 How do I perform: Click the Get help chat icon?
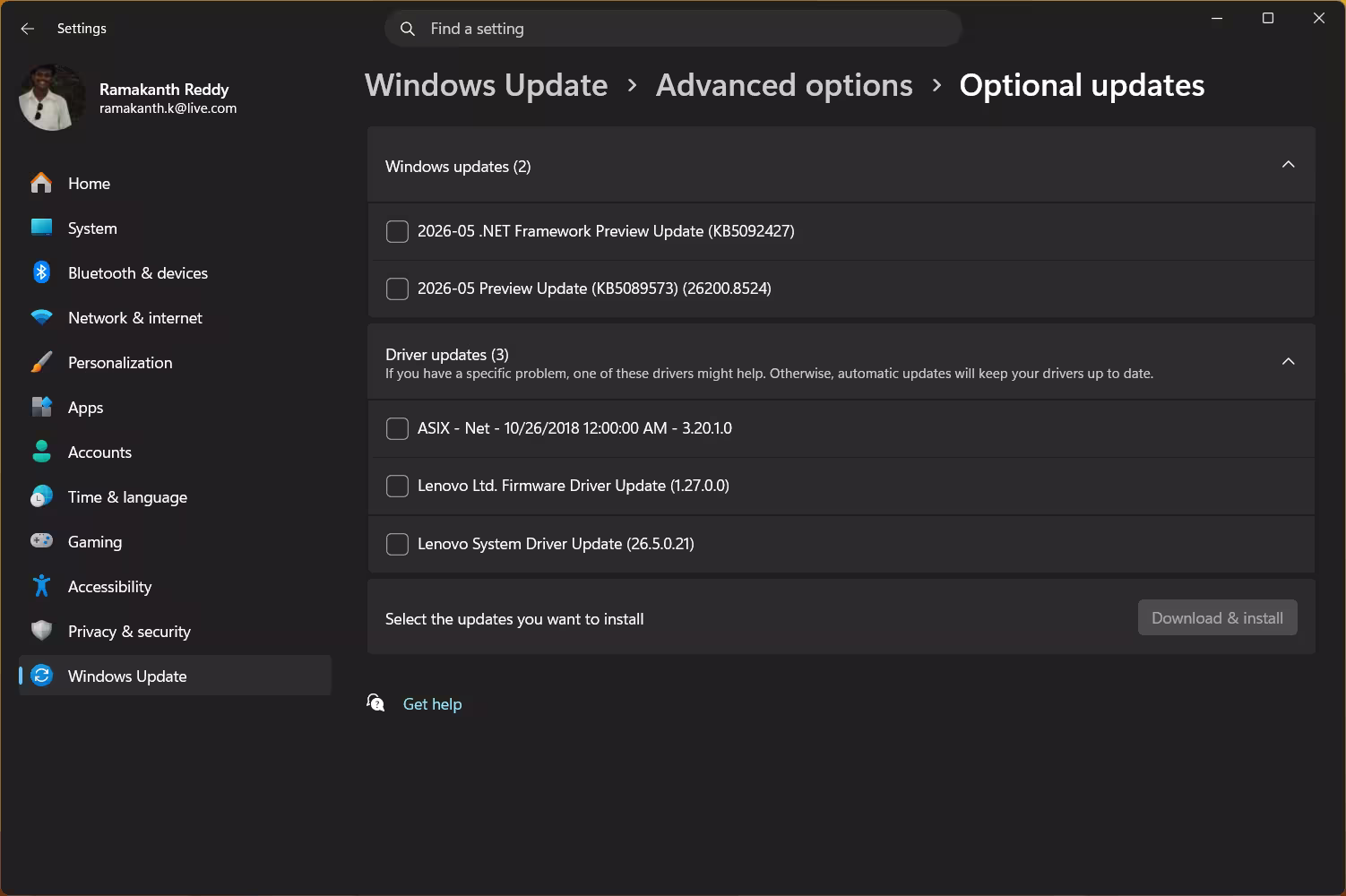point(376,703)
